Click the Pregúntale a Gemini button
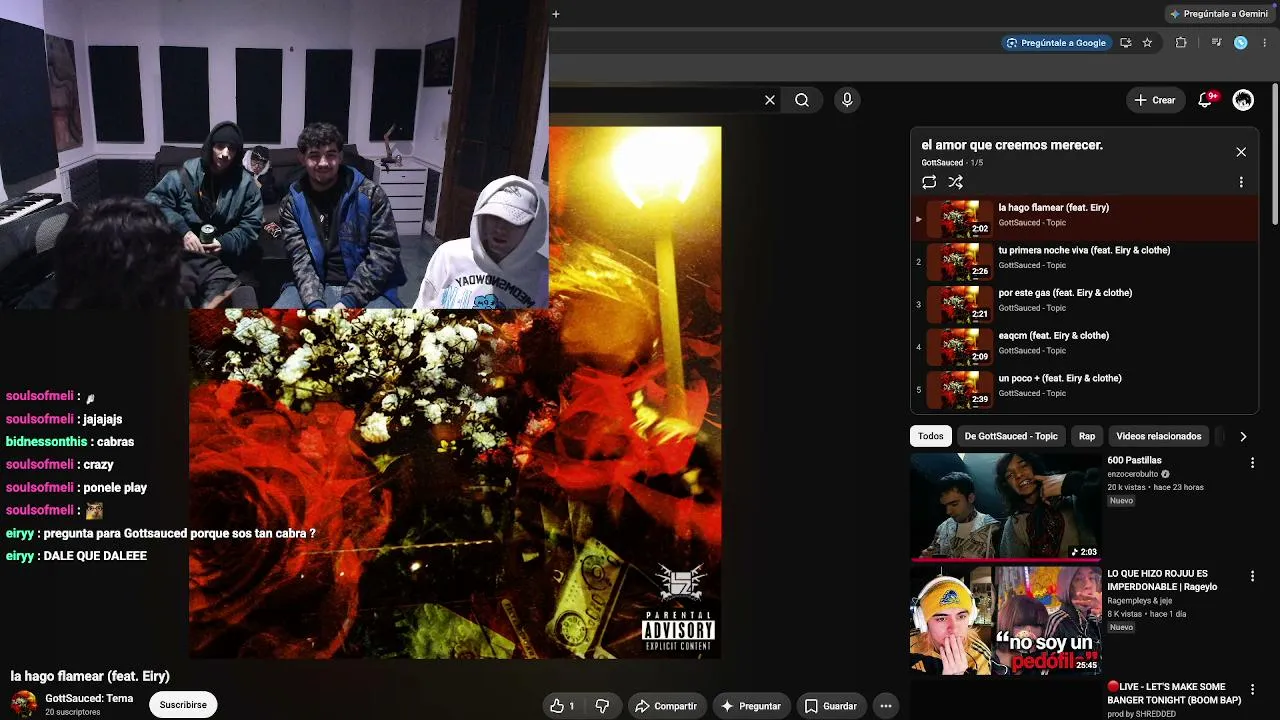The width and height of the screenshot is (1280, 720). point(1218,14)
